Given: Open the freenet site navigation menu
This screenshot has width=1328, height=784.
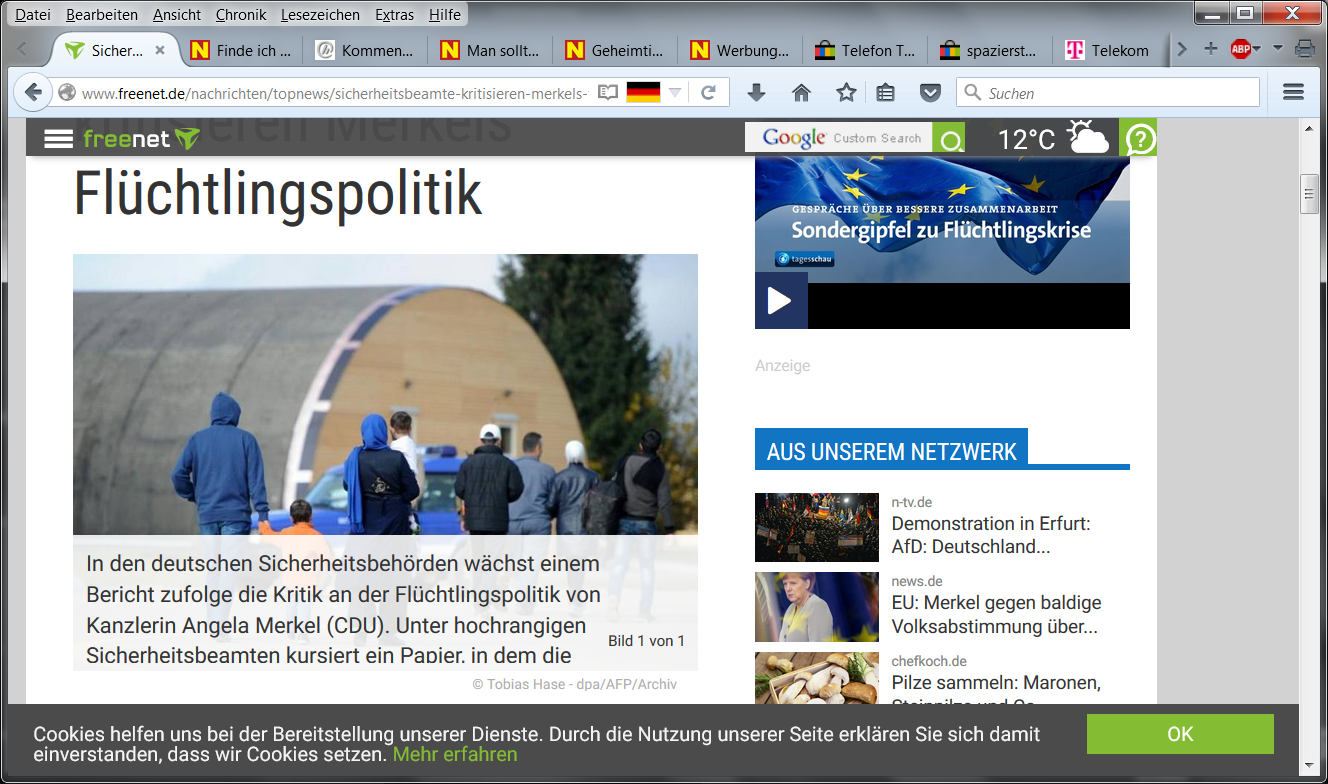Looking at the screenshot, I should [59, 139].
